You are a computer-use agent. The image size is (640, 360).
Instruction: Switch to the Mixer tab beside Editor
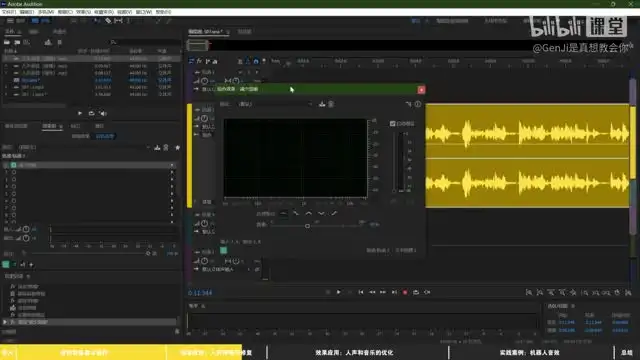(x=244, y=31)
